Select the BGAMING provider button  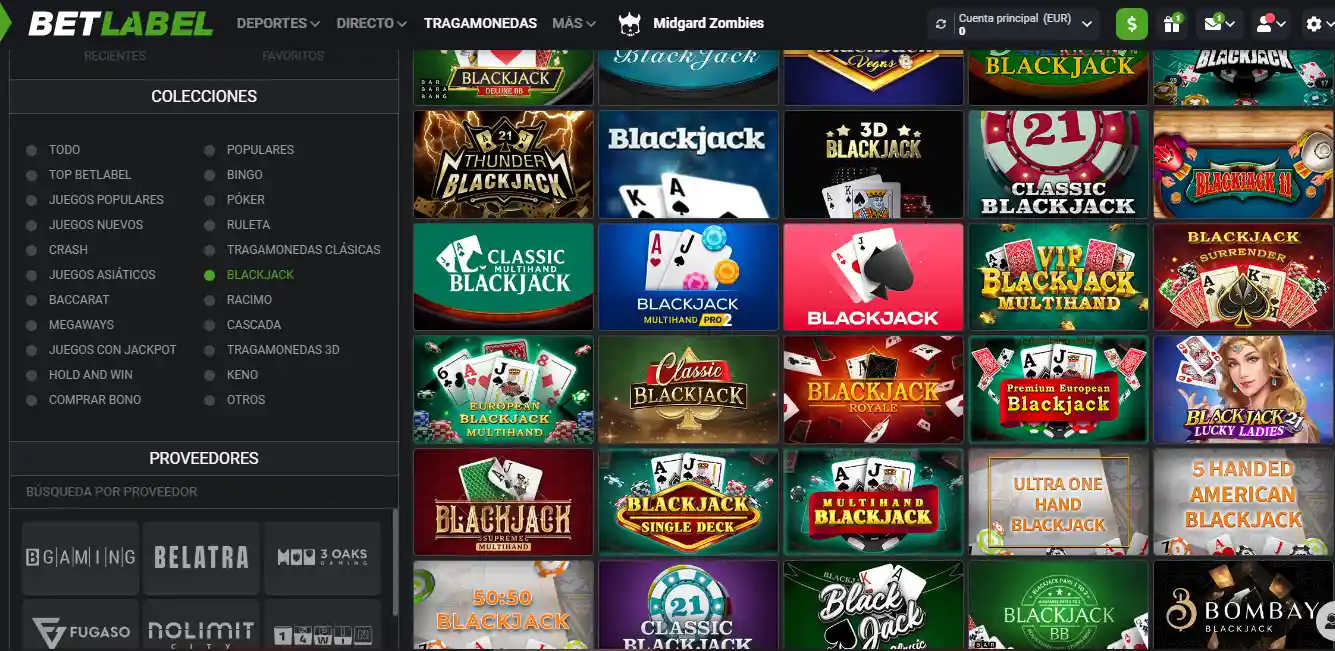[x=79, y=557]
